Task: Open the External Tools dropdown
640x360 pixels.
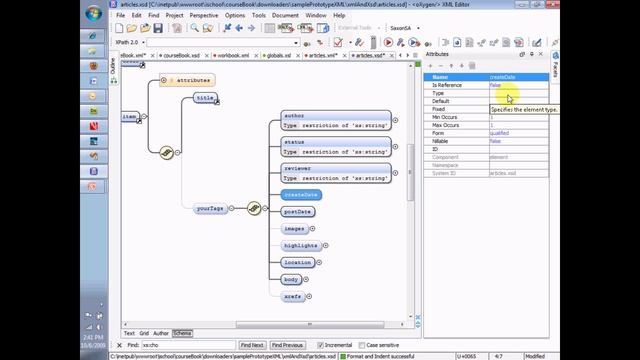Action: click(378, 28)
